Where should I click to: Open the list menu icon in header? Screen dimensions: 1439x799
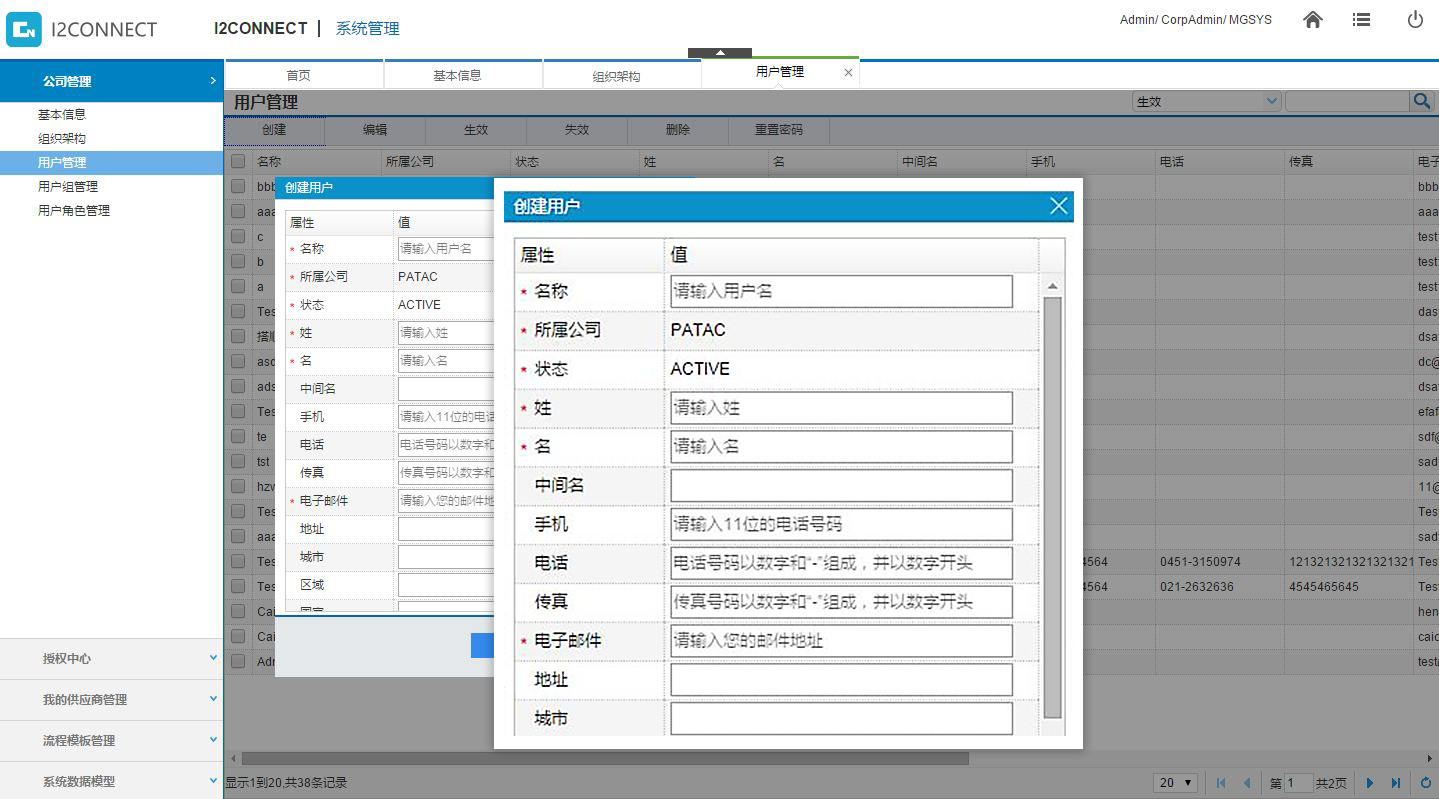1361,20
